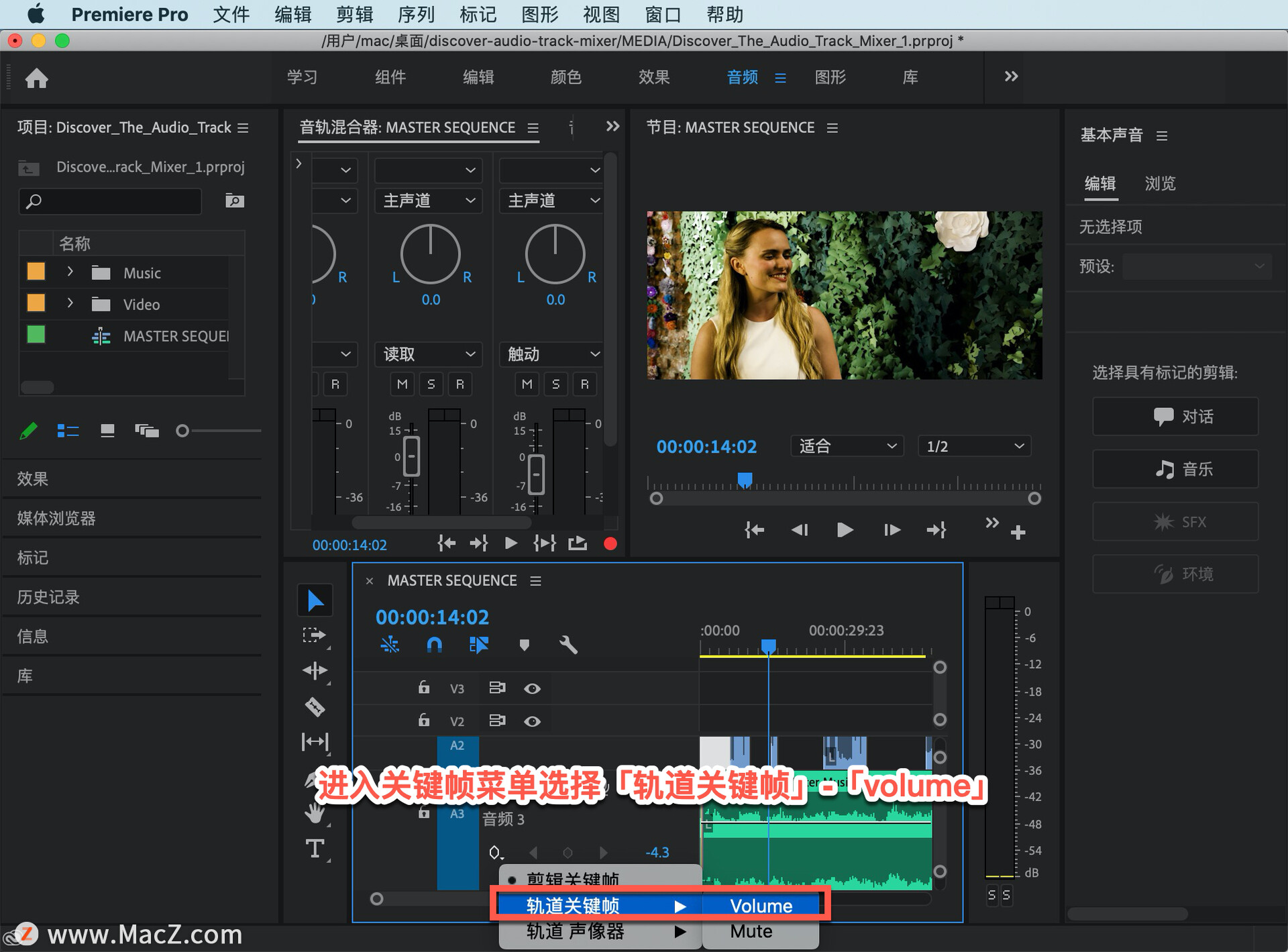This screenshot has width=1288, height=952.
Task: Click new bin search folder icon
Action: coord(234,201)
